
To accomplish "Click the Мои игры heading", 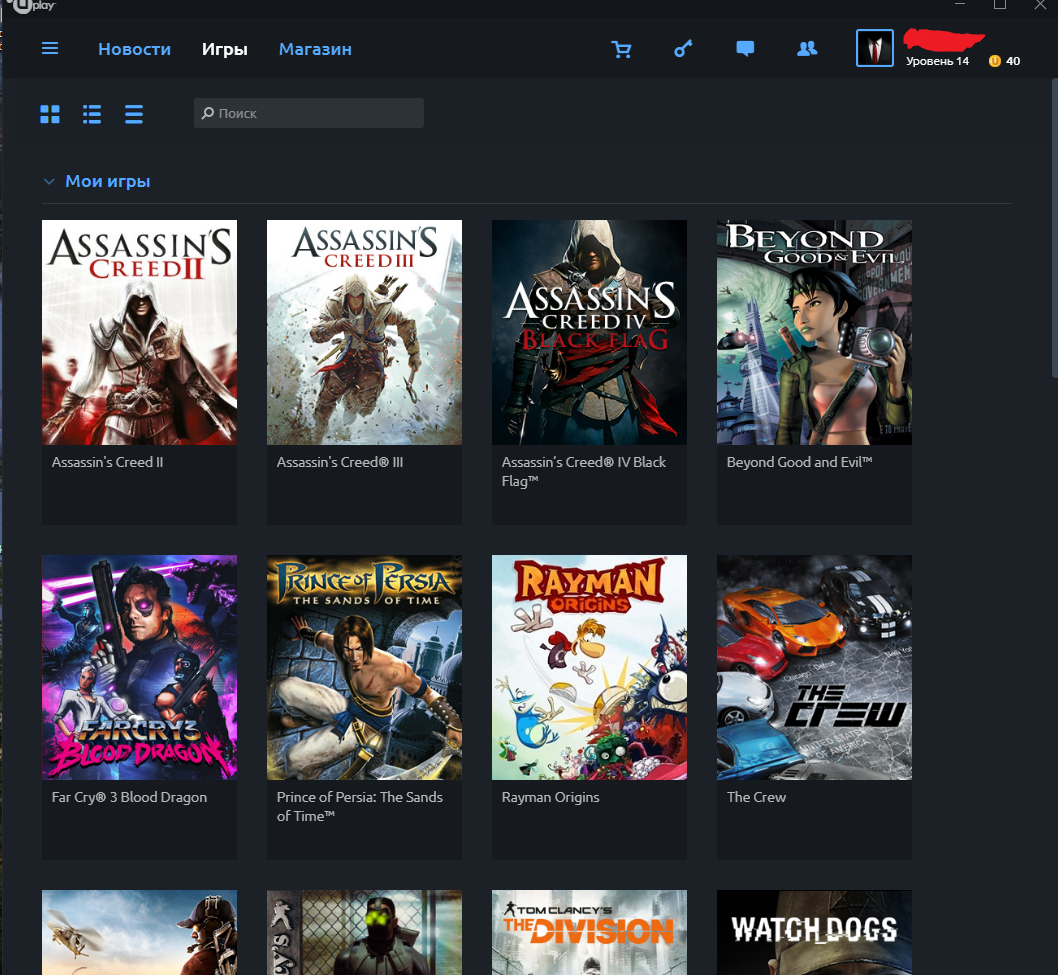I will 108,181.
